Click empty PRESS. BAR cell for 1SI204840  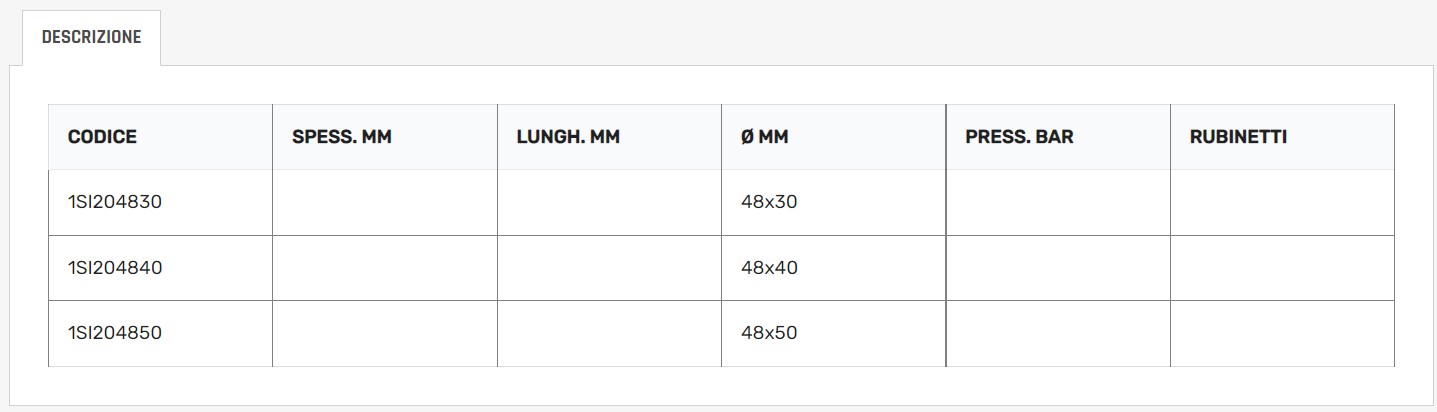[1057, 268]
